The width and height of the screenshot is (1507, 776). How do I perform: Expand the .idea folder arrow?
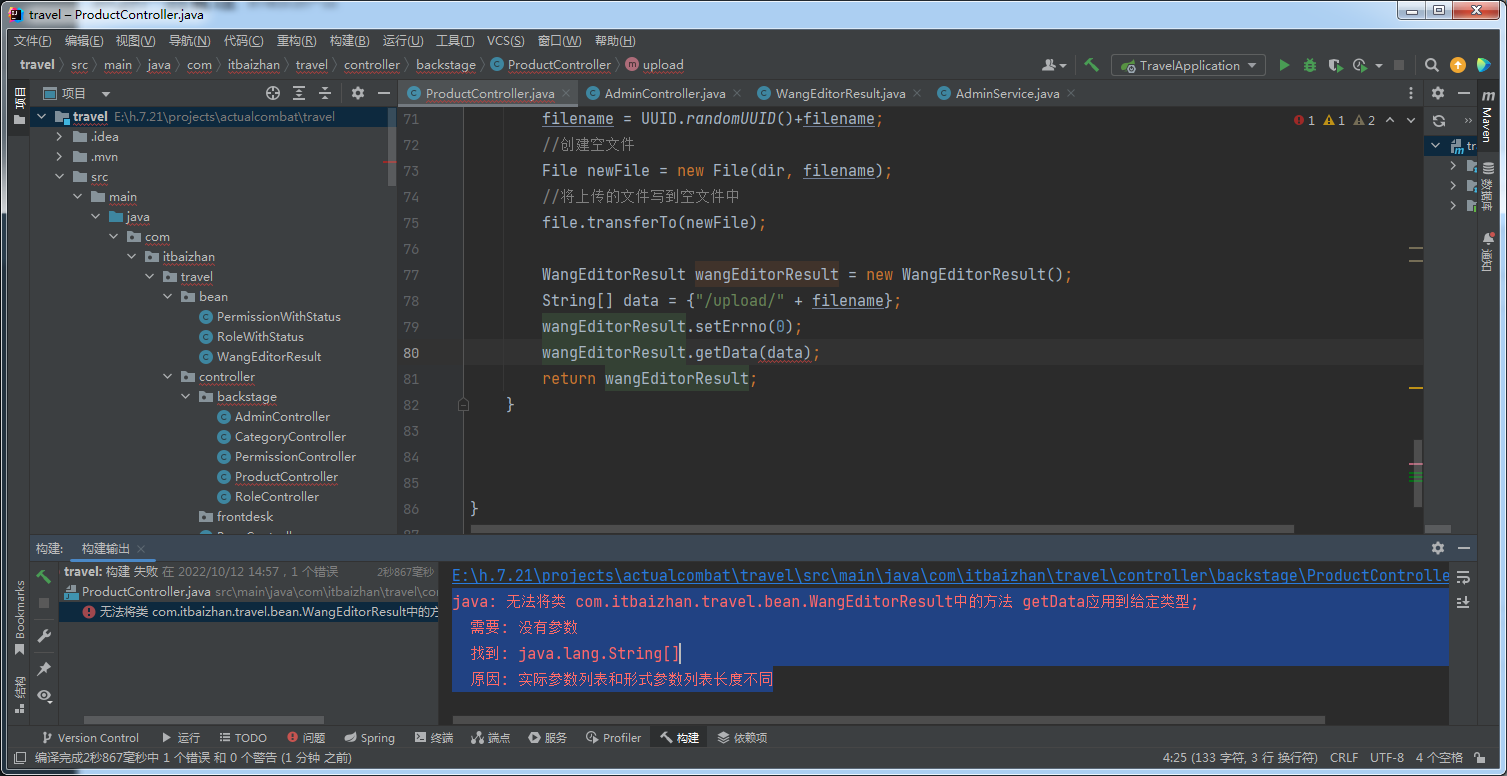coord(61,137)
